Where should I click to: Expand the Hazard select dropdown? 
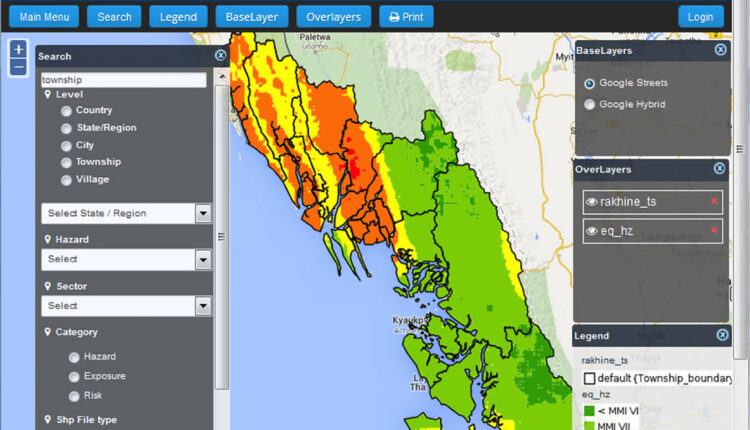coord(203,259)
